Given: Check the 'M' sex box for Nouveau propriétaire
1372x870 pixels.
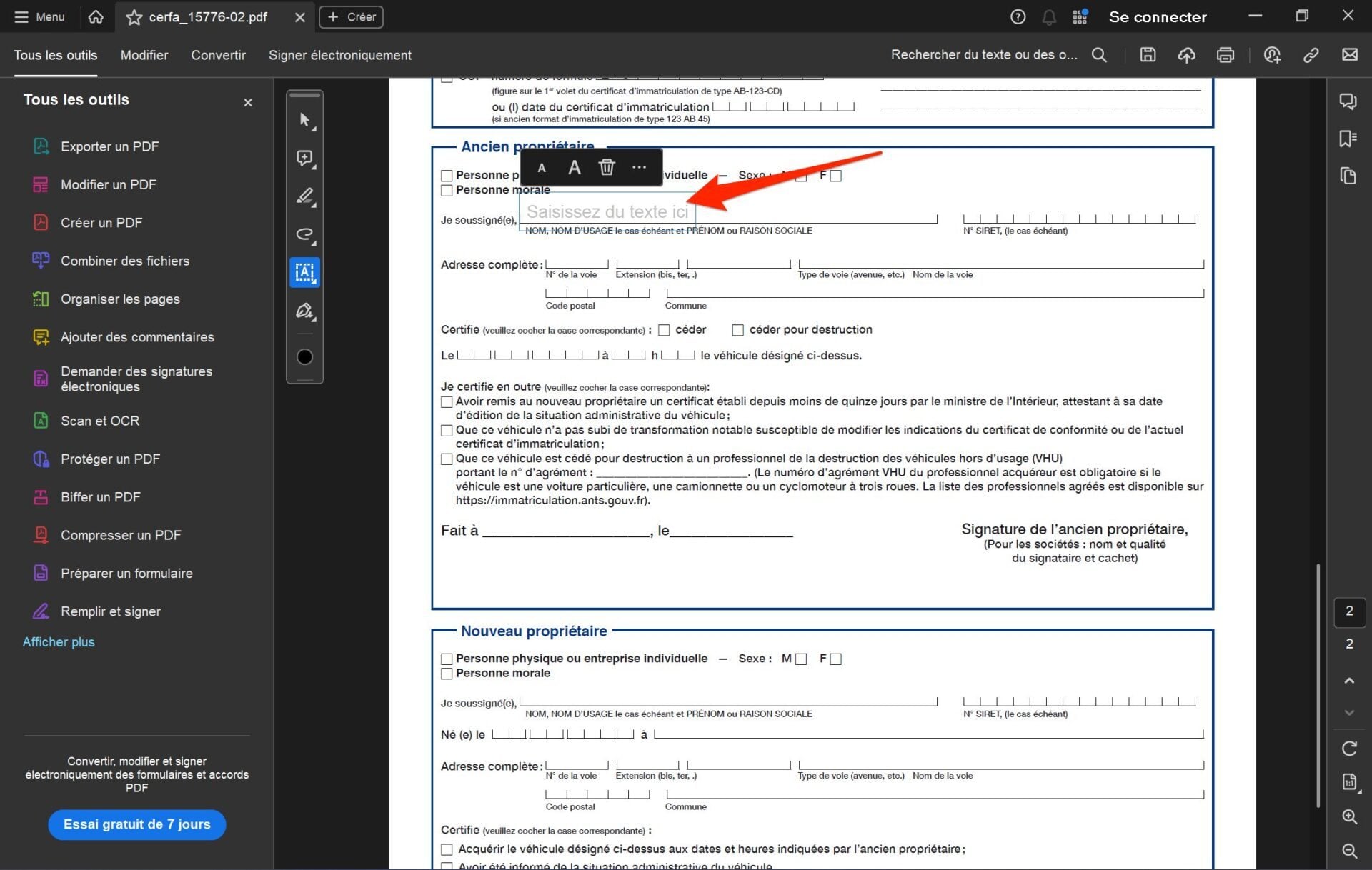Looking at the screenshot, I should pos(801,659).
